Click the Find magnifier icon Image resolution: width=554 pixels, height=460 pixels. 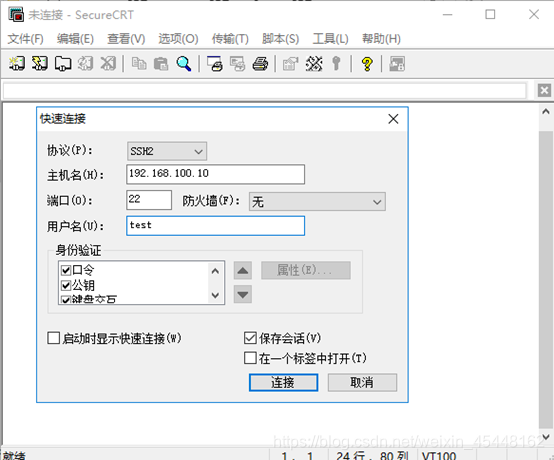pos(184,64)
